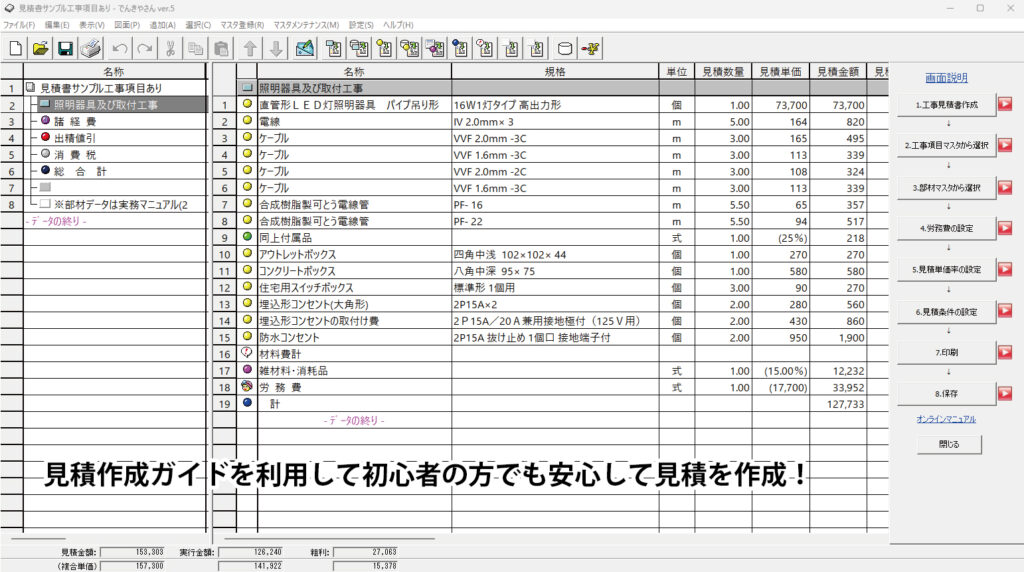This screenshot has height=572, width=1024.
Task: Open the 表示(V) menu
Action: click(91, 25)
